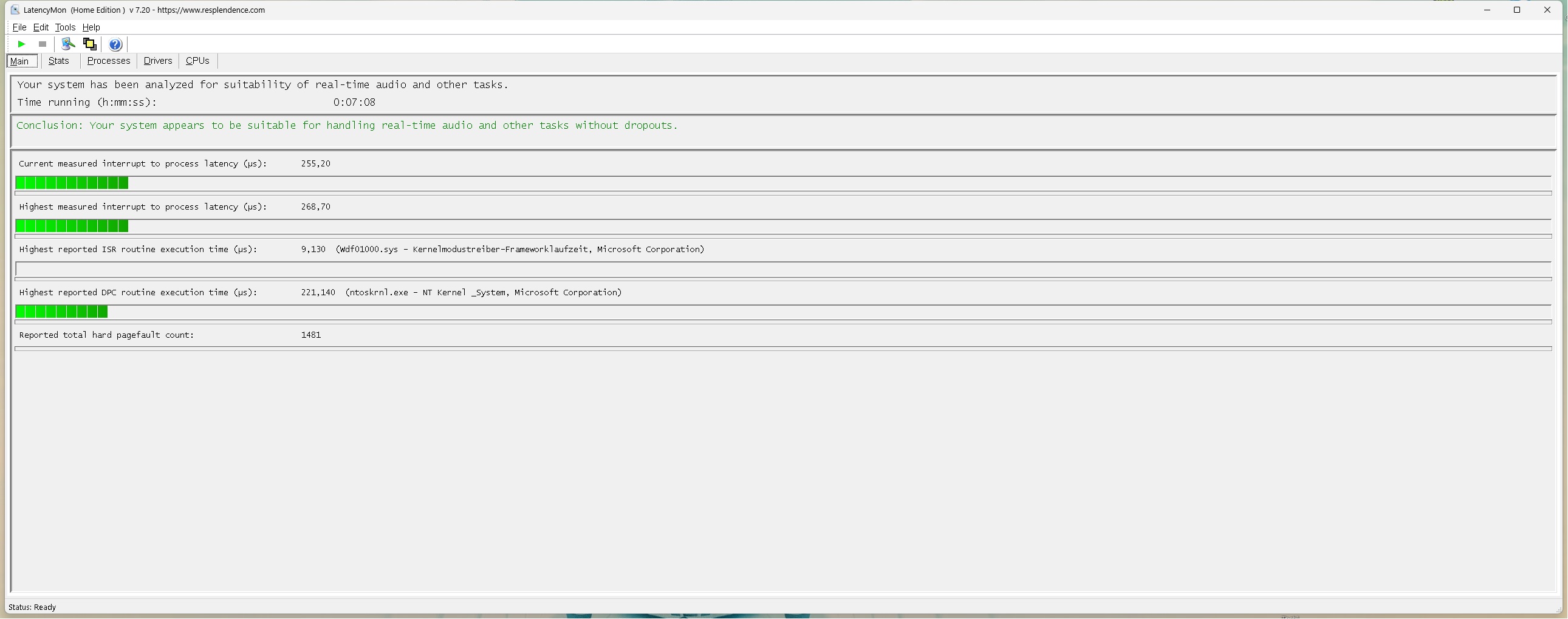This screenshot has height=619, width=1568.
Task: Click the 'Reported total hard pagefault count' label
Action: pyautogui.click(x=106, y=335)
